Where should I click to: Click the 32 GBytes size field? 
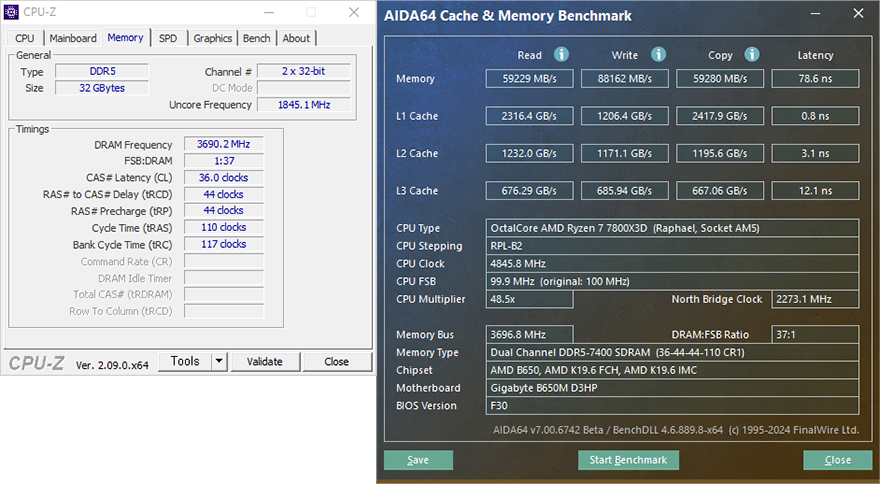[x=102, y=88]
